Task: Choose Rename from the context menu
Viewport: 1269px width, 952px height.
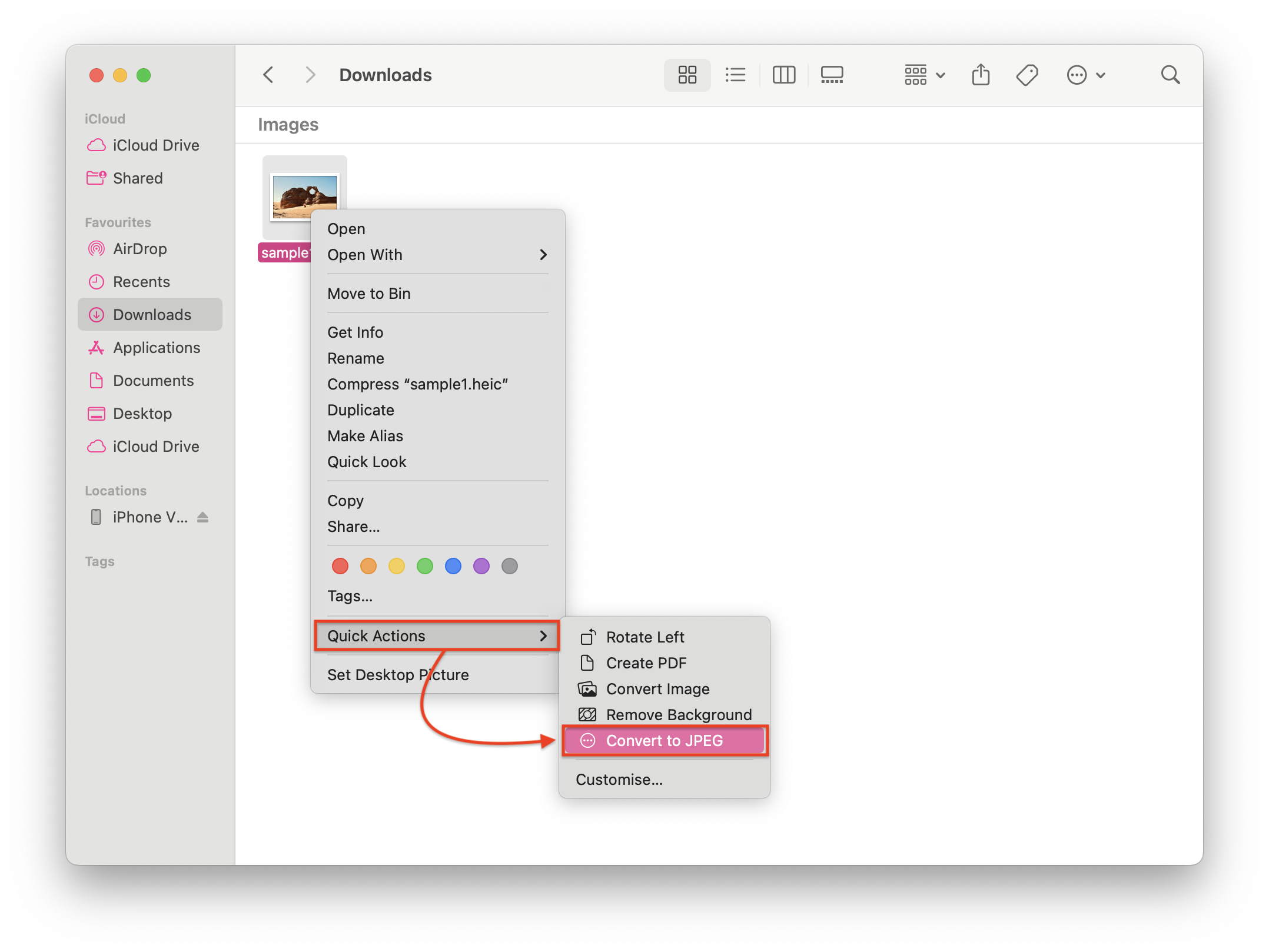Action: tap(438, 358)
